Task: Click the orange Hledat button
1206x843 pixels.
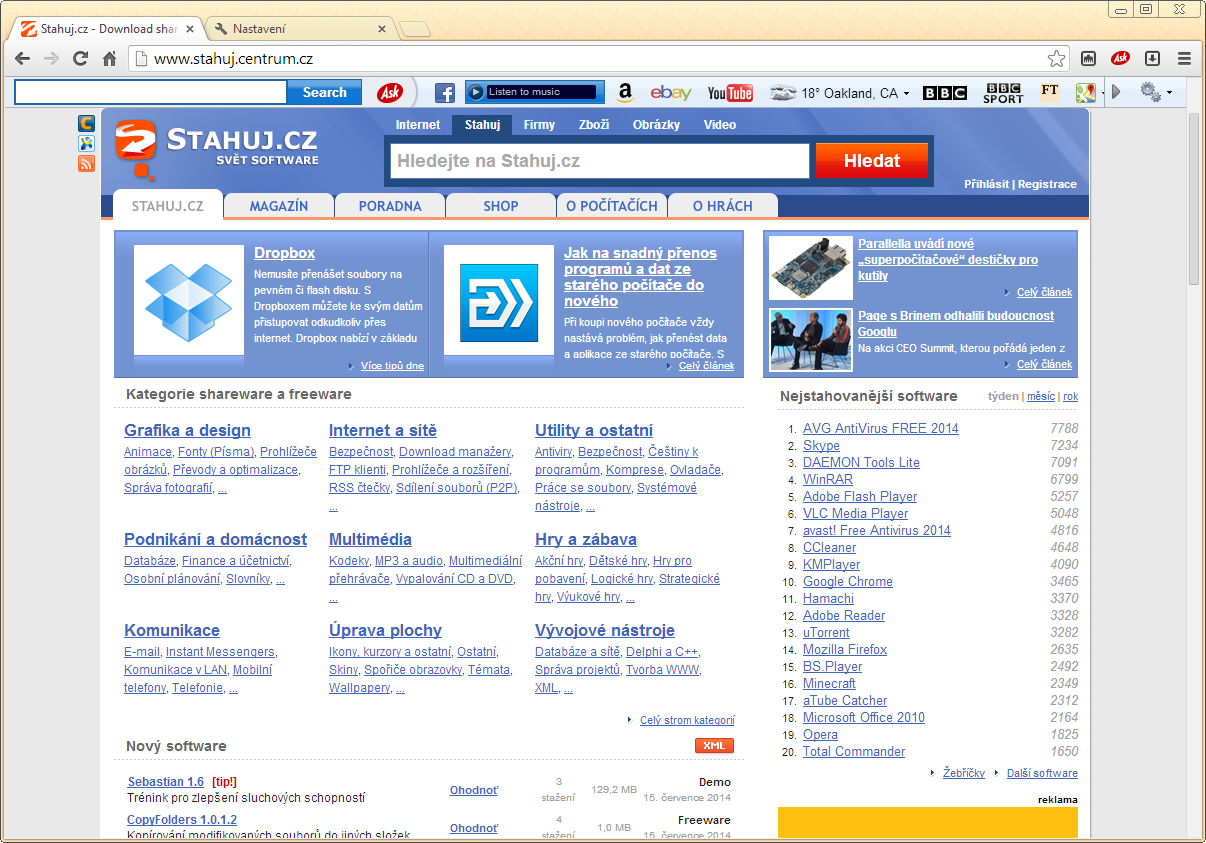Action: (872, 161)
